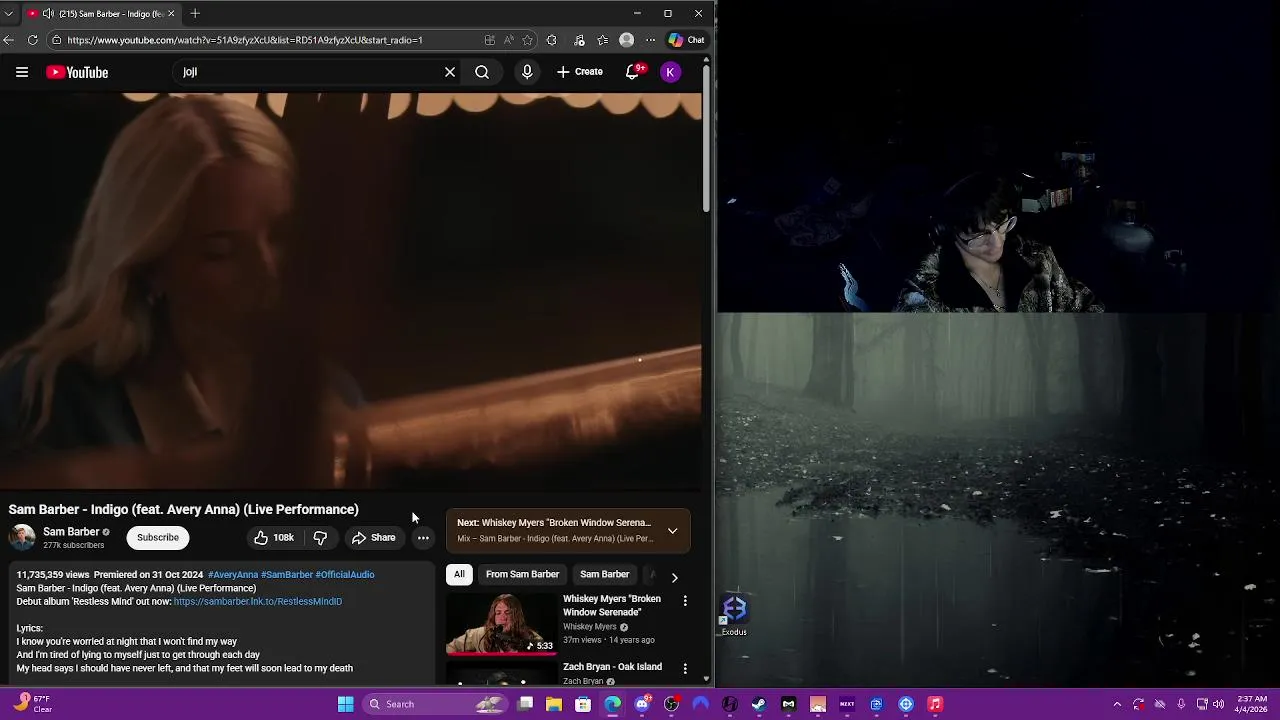Open Copilot Chat in Edge
Screen dimensions: 1280x720
pyautogui.click(x=687, y=40)
